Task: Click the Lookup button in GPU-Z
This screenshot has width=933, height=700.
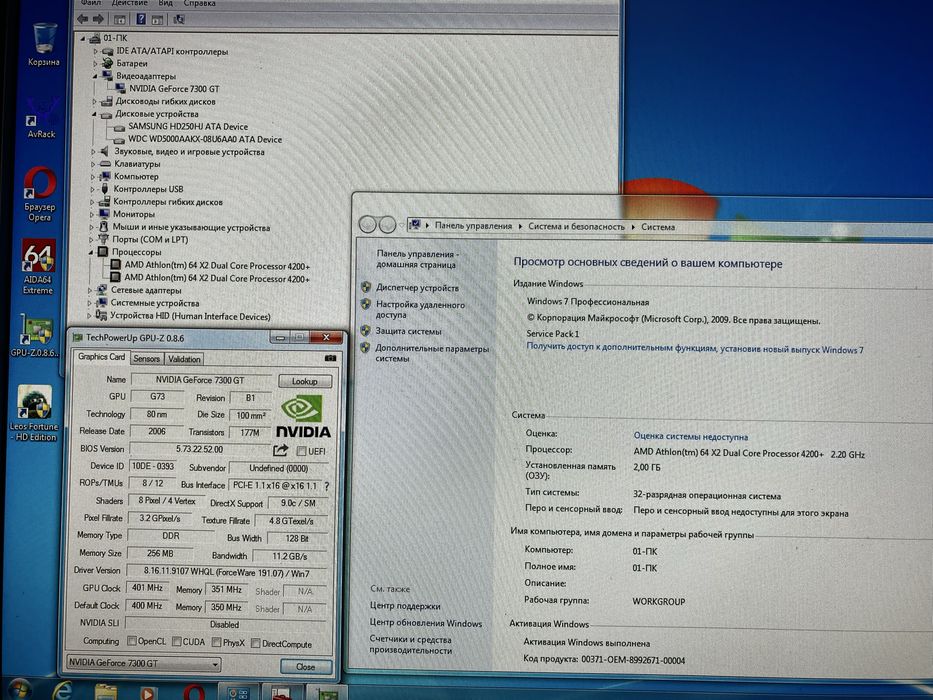Action: pyautogui.click(x=305, y=381)
